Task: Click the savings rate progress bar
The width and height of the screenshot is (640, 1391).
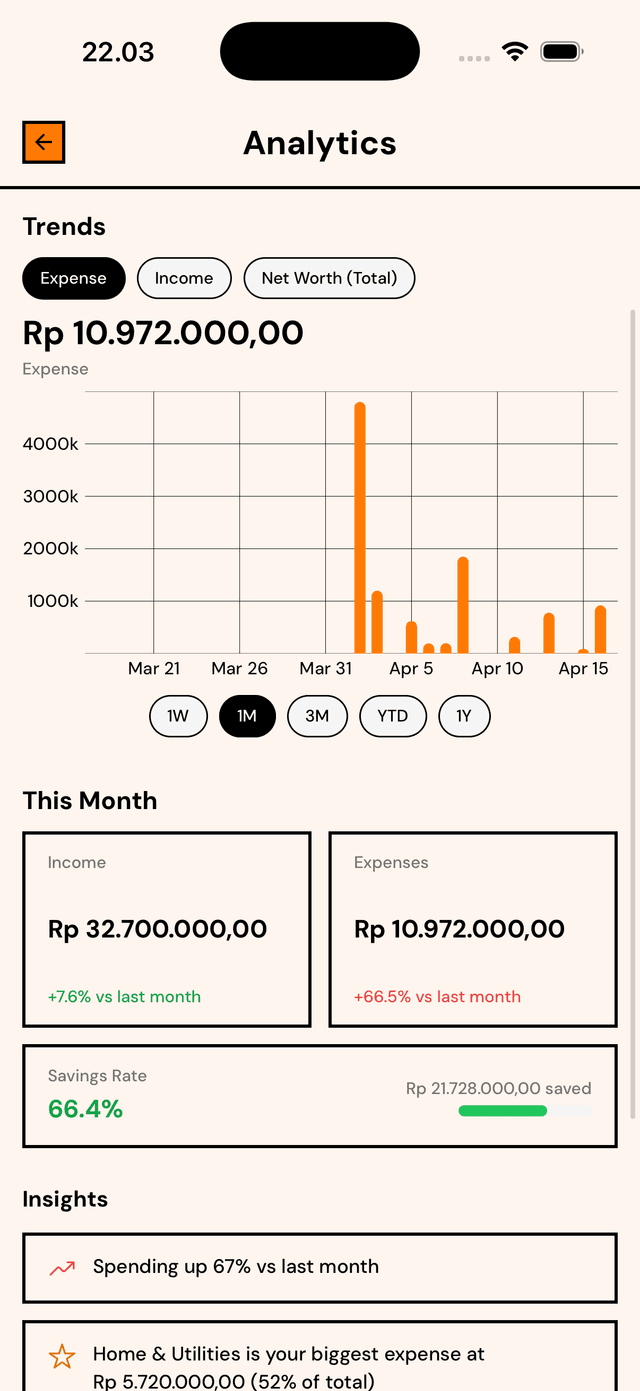Action: pos(524,1110)
